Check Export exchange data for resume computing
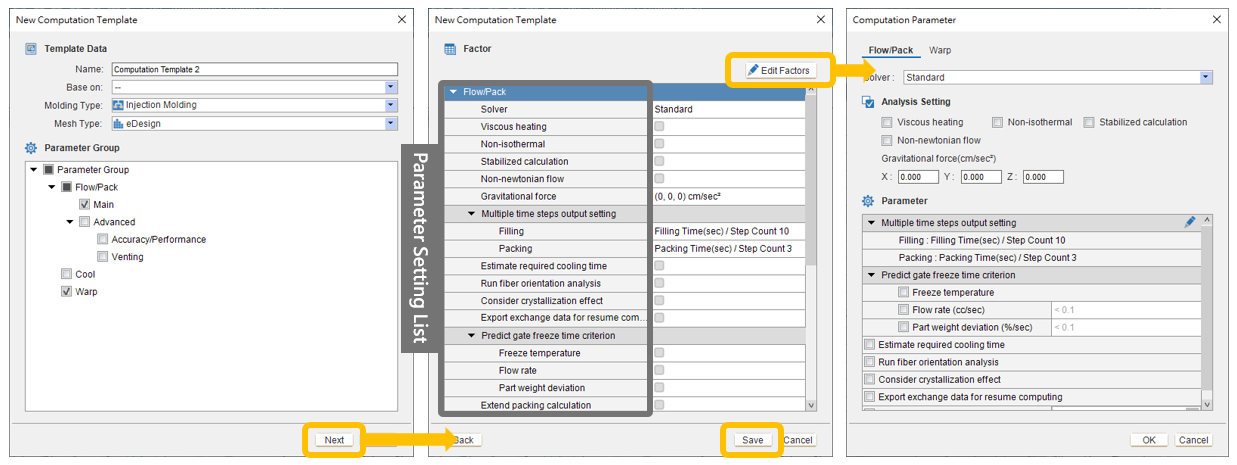The width and height of the screenshot is (1237, 465). tap(869, 397)
